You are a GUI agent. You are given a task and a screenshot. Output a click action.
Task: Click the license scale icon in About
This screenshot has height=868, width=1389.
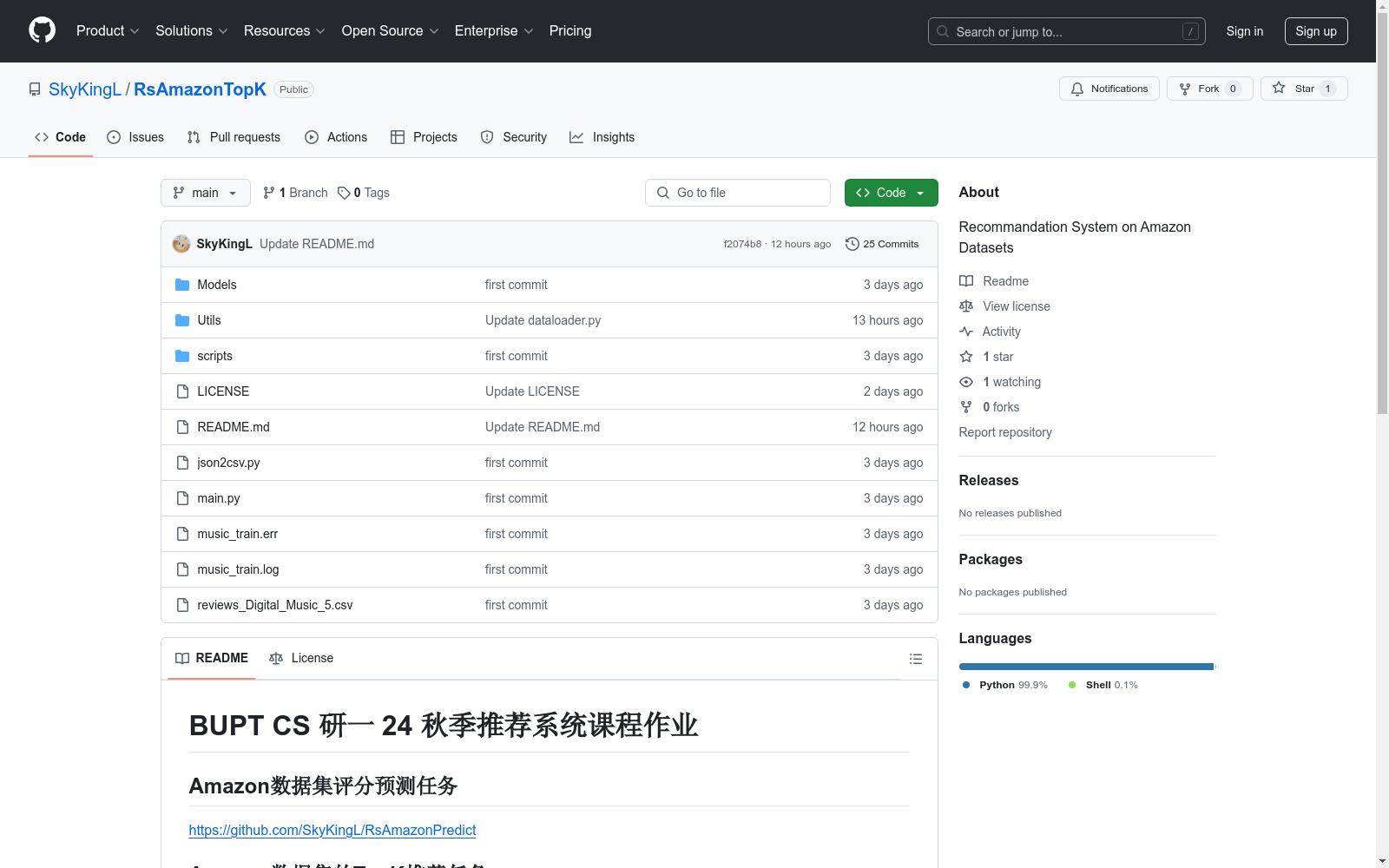click(966, 306)
